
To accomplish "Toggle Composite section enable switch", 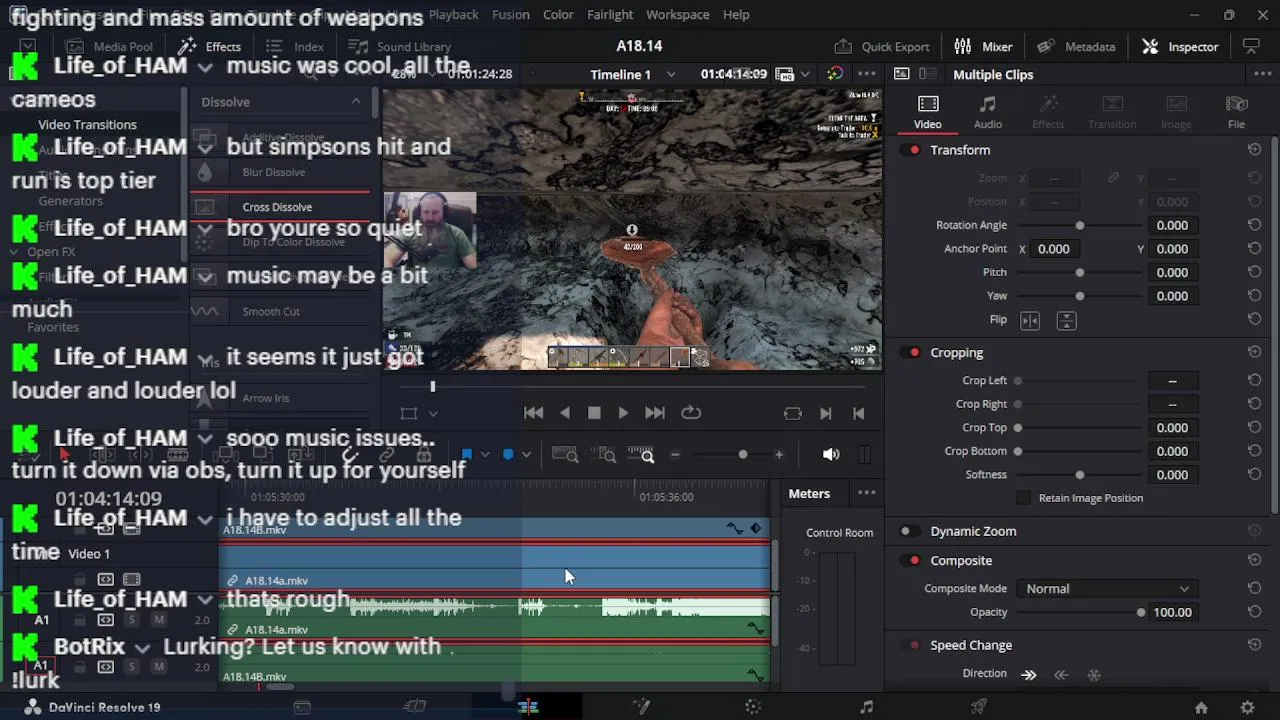I will click(x=912, y=561).
